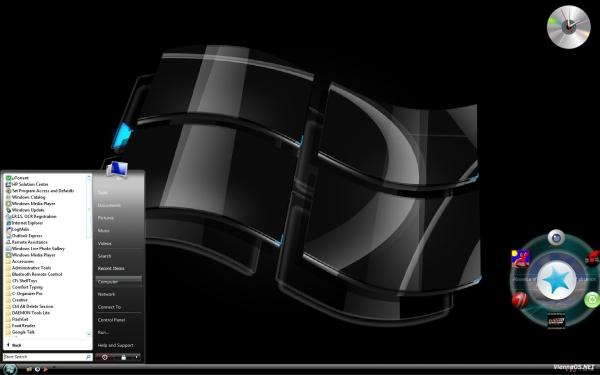Open Search from Start menu
The height and width of the screenshot is (375, 600).
104,256
